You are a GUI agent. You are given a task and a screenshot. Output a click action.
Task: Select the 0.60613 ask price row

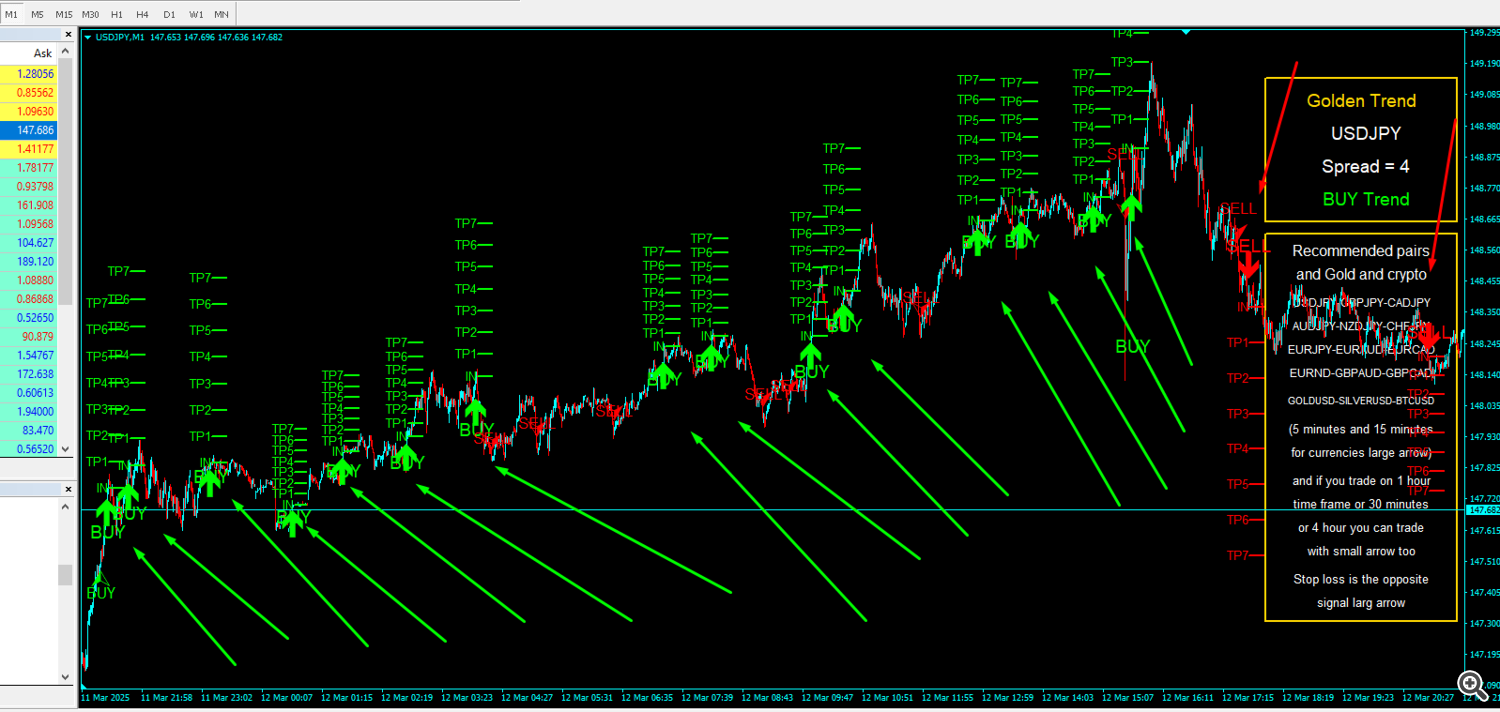pyautogui.click(x=29, y=393)
